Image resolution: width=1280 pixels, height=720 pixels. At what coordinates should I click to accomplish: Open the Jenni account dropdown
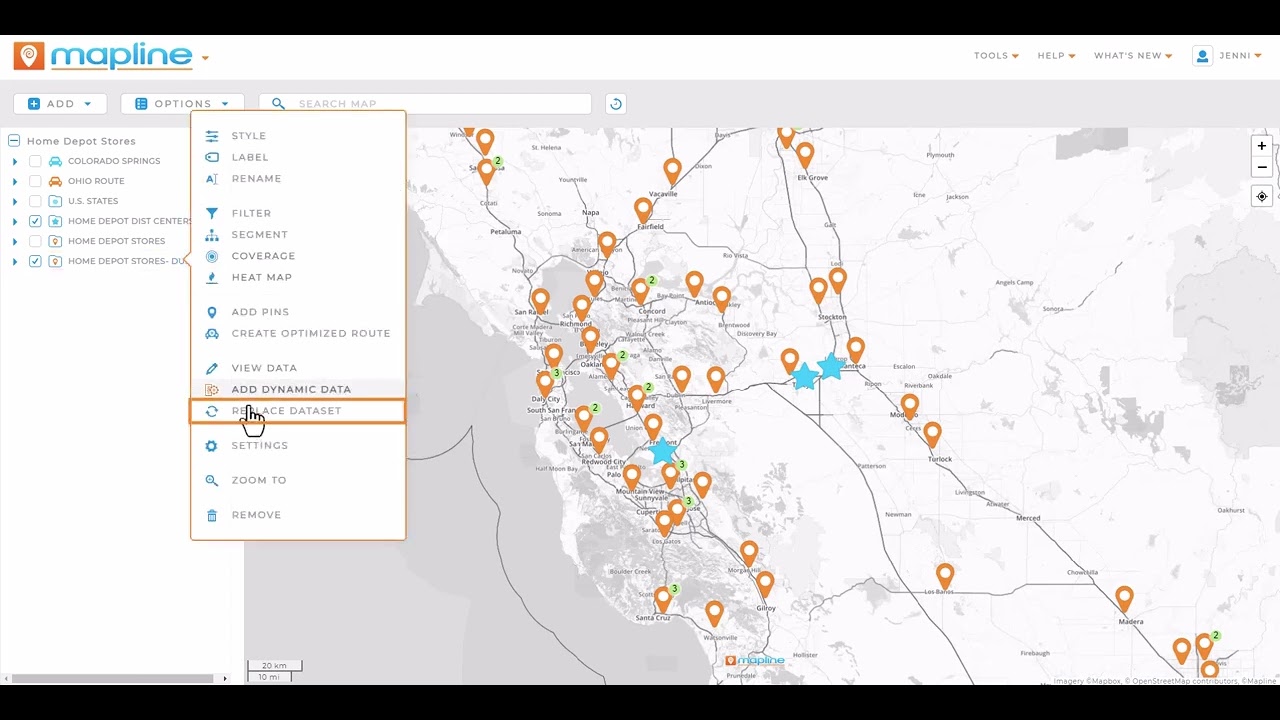[1241, 56]
